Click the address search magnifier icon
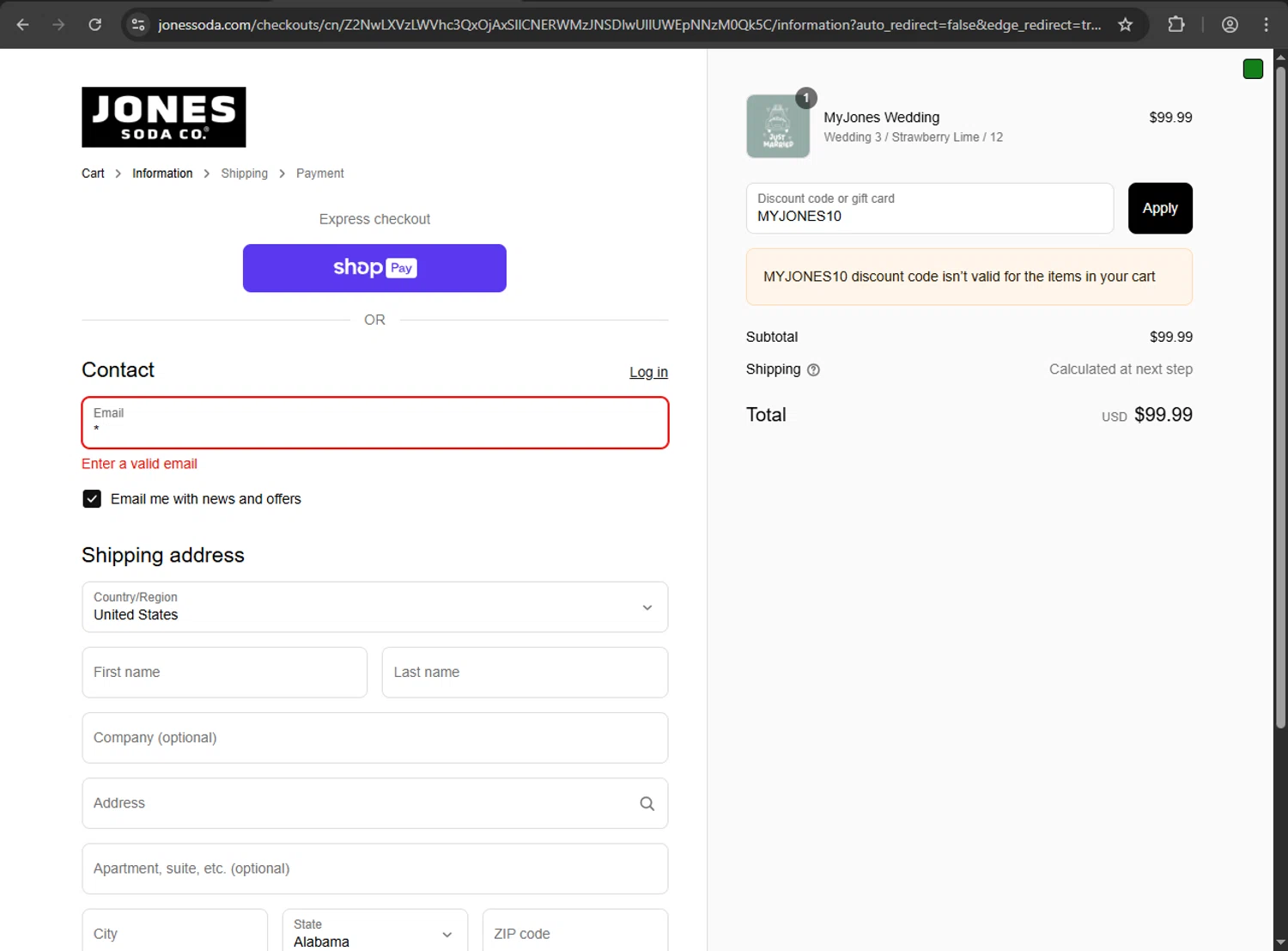This screenshot has width=1288, height=951. click(647, 803)
